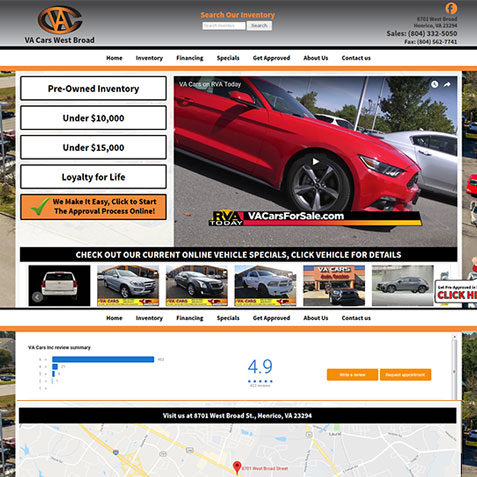Click the Under $15,000 button
The width and height of the screenshot is (477, 477).
click(93, 147)
